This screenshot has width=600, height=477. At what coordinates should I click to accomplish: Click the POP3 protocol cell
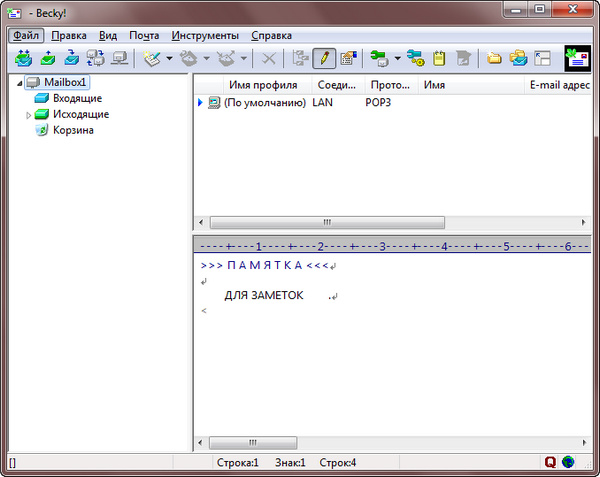point(378,103)
